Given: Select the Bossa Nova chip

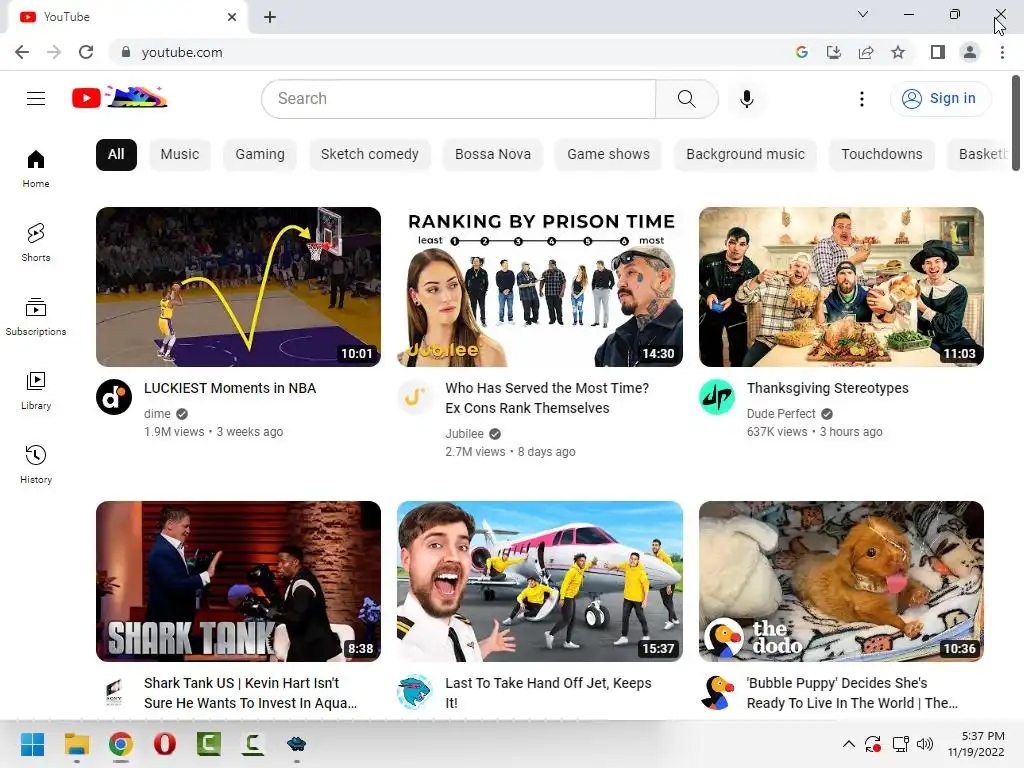Looking at the screenshot, I should point(493,155).
